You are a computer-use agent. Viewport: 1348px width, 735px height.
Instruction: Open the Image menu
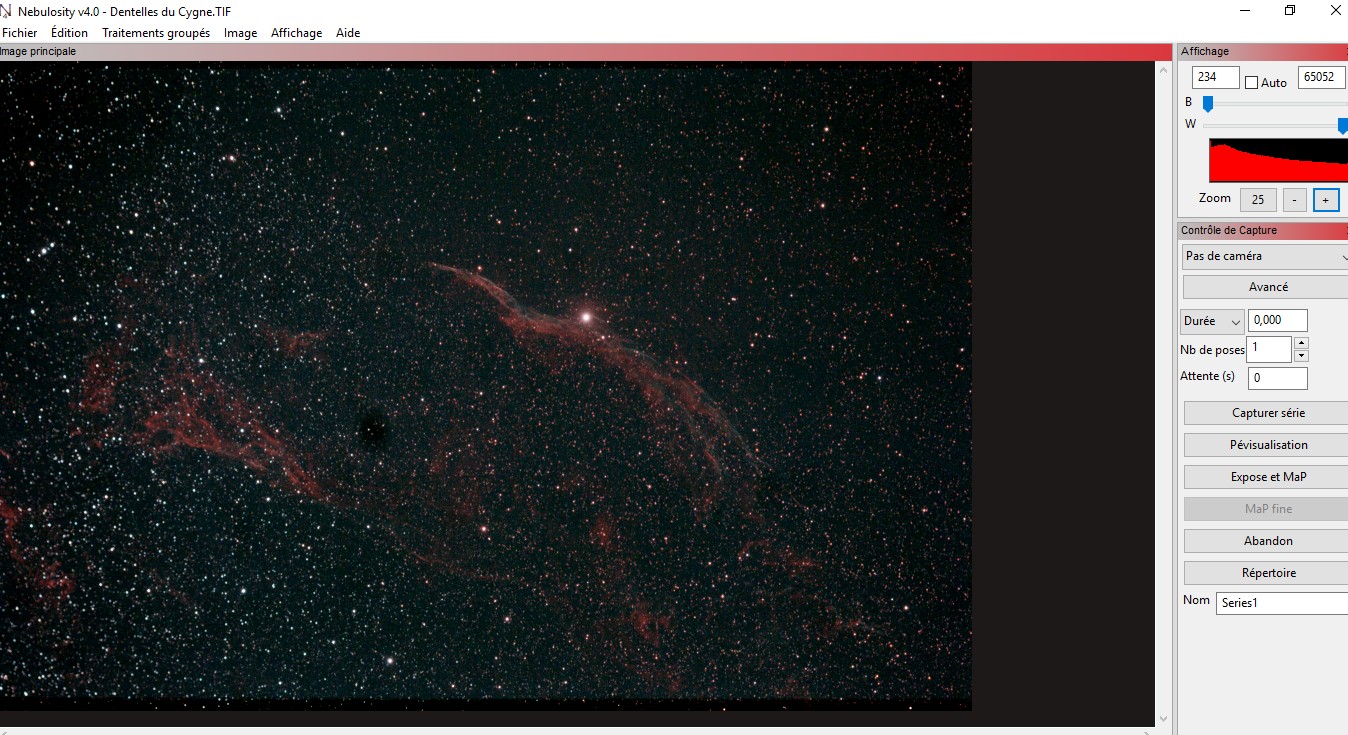[x=240, y=33]
